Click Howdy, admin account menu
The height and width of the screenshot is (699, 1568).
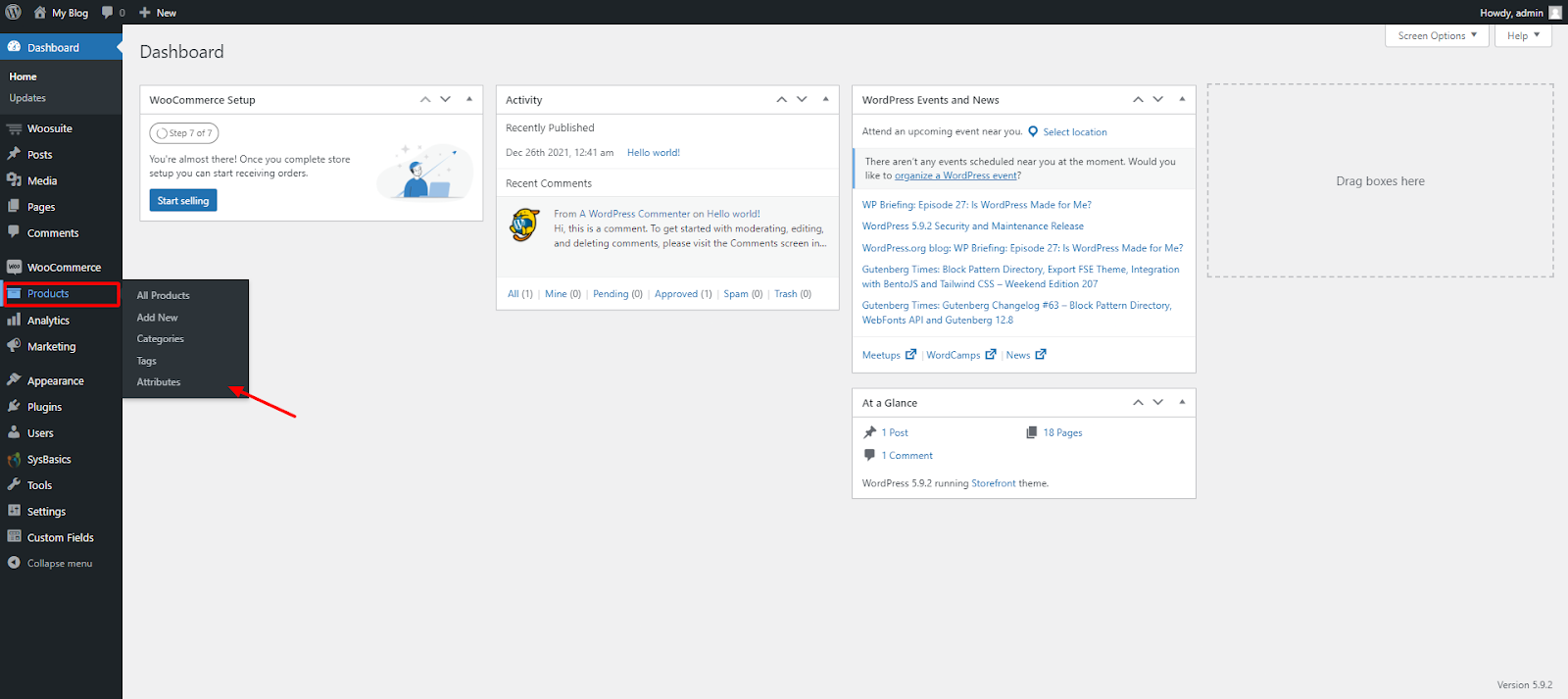coord(1521,13)
